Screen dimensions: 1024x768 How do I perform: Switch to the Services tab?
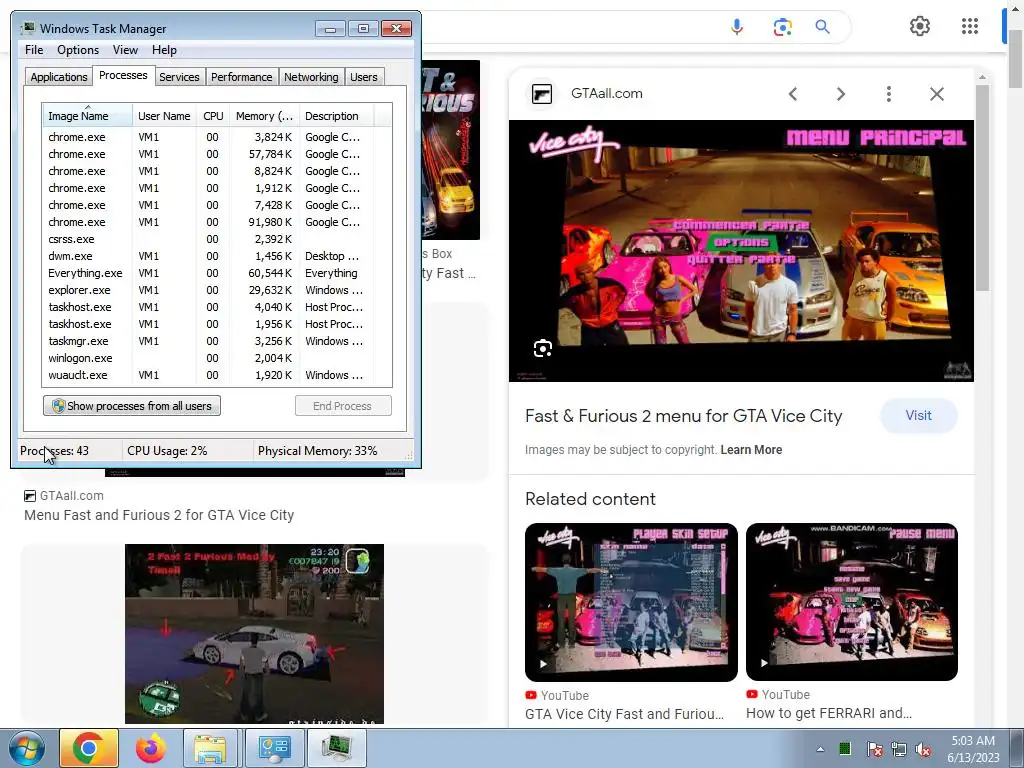pos(179,77)
